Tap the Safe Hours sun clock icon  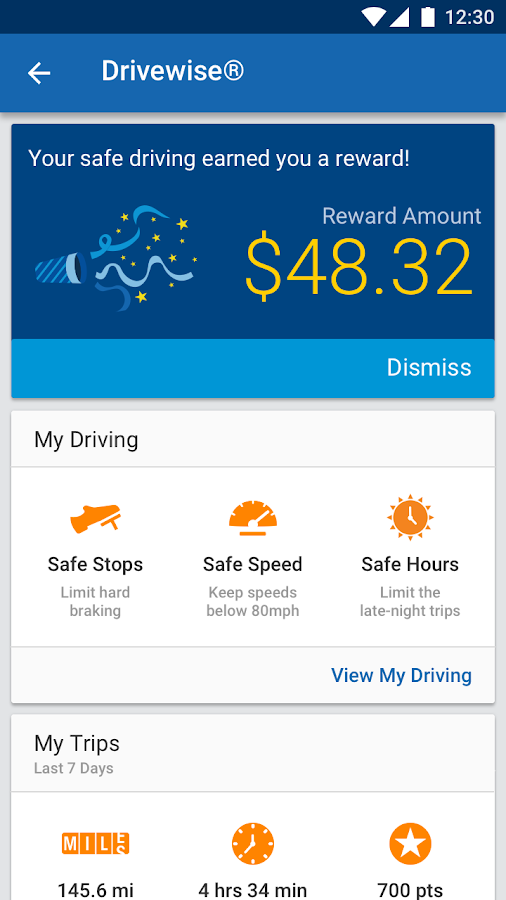(x=410, y=517)
